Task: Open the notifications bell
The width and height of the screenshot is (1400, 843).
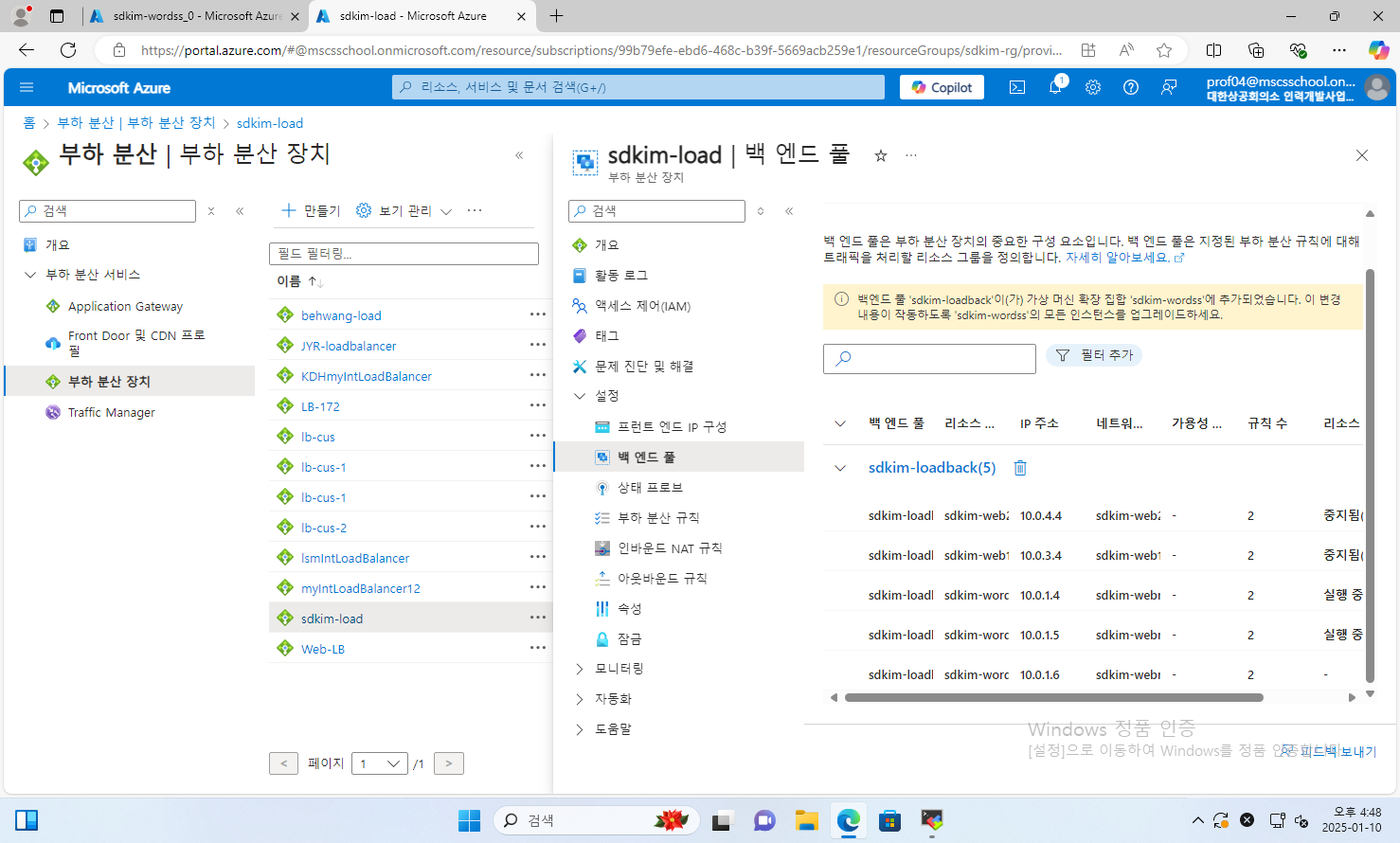Action: [1055, 87]
